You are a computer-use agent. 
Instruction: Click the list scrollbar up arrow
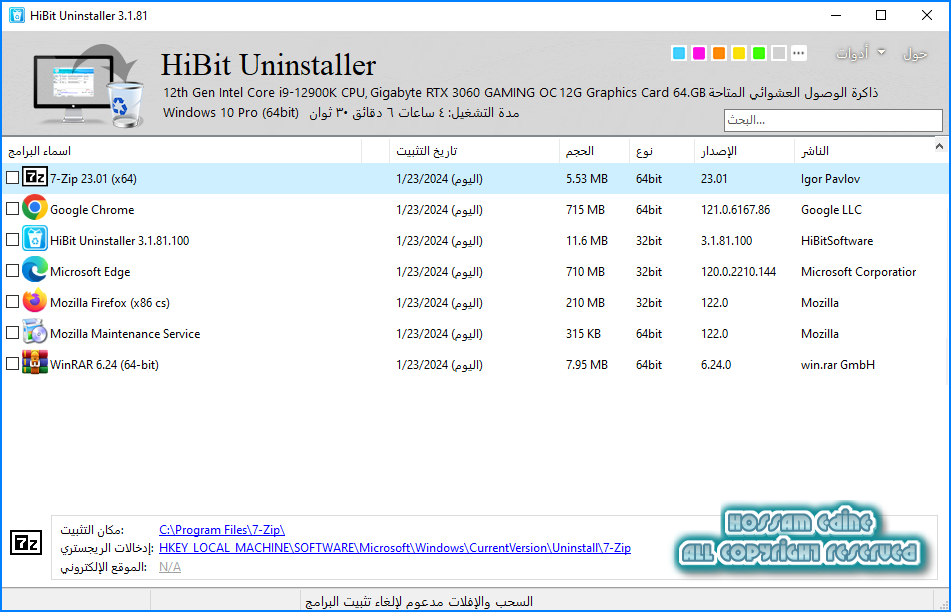point(939,146)
